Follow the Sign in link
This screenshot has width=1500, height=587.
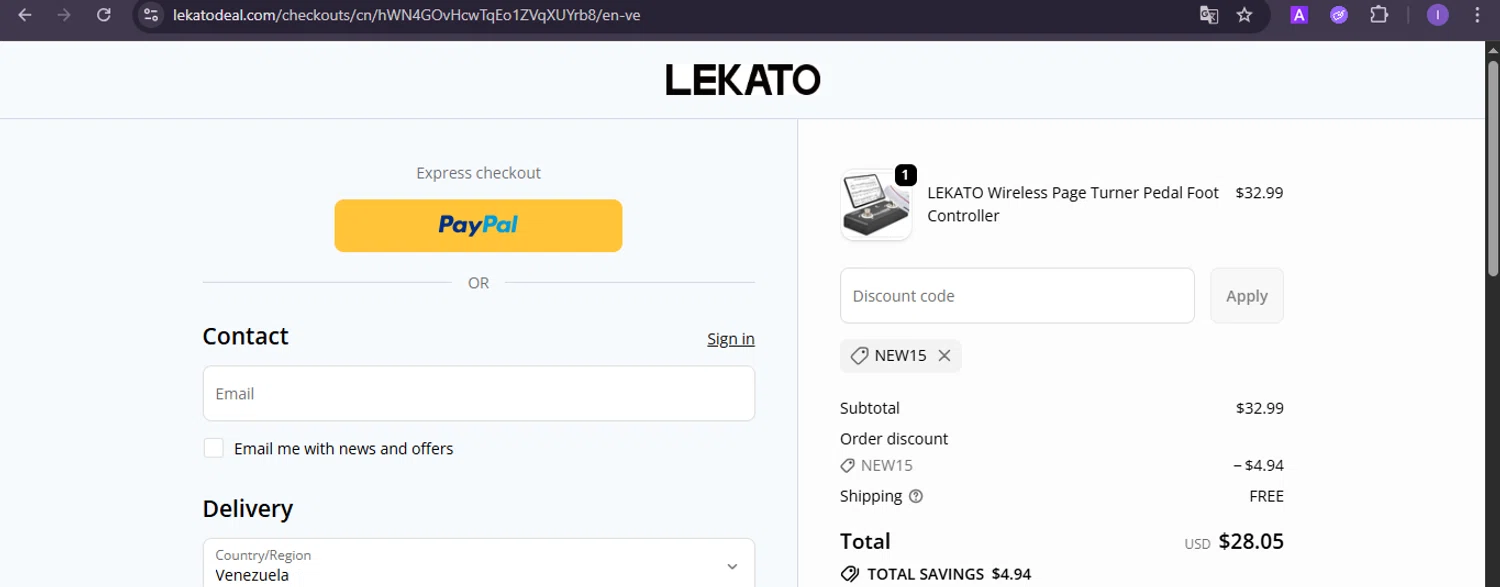click(731, 339)
